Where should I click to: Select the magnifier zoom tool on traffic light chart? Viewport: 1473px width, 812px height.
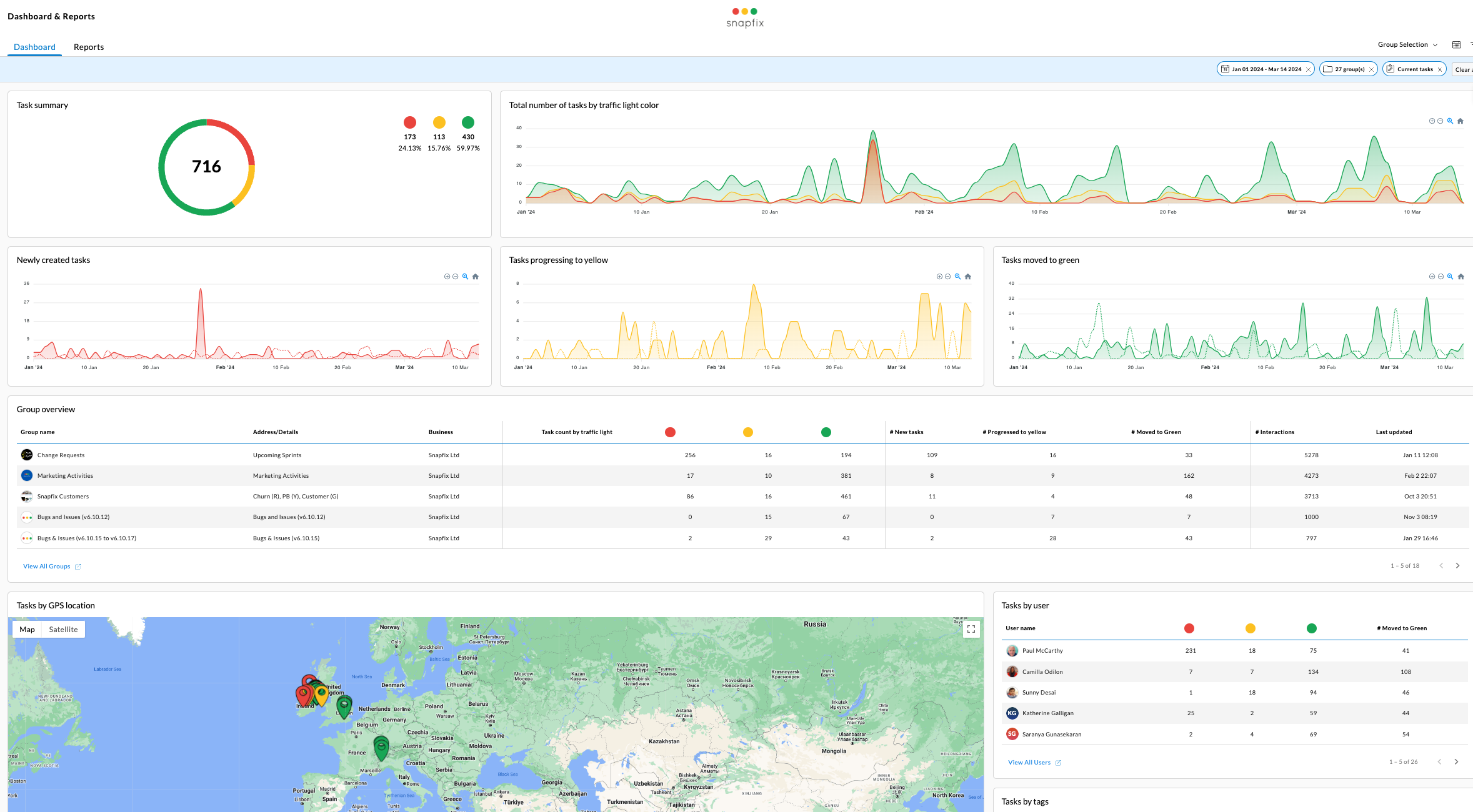tap(1450, 121)
